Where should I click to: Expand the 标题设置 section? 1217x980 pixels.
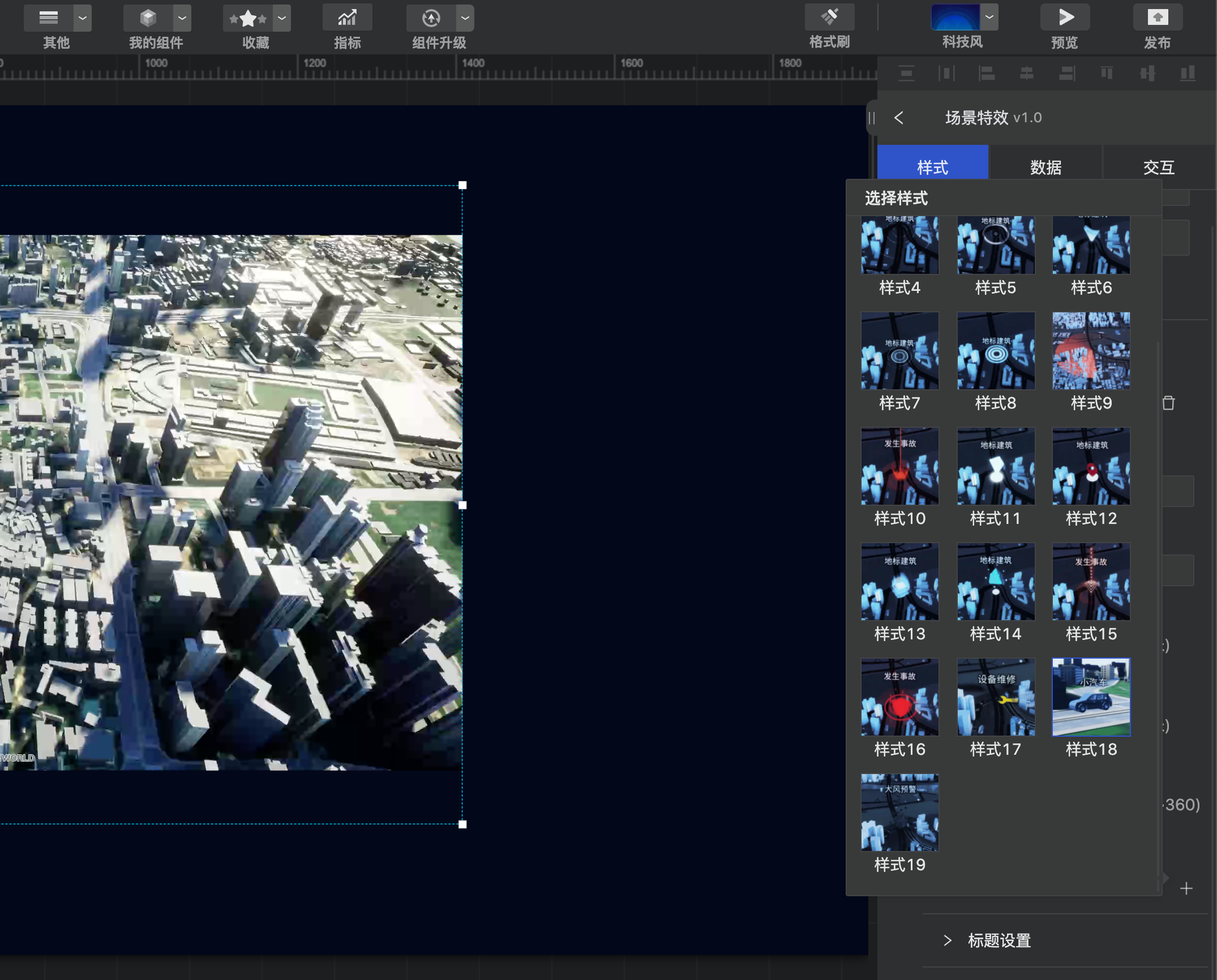coord(987,940)
